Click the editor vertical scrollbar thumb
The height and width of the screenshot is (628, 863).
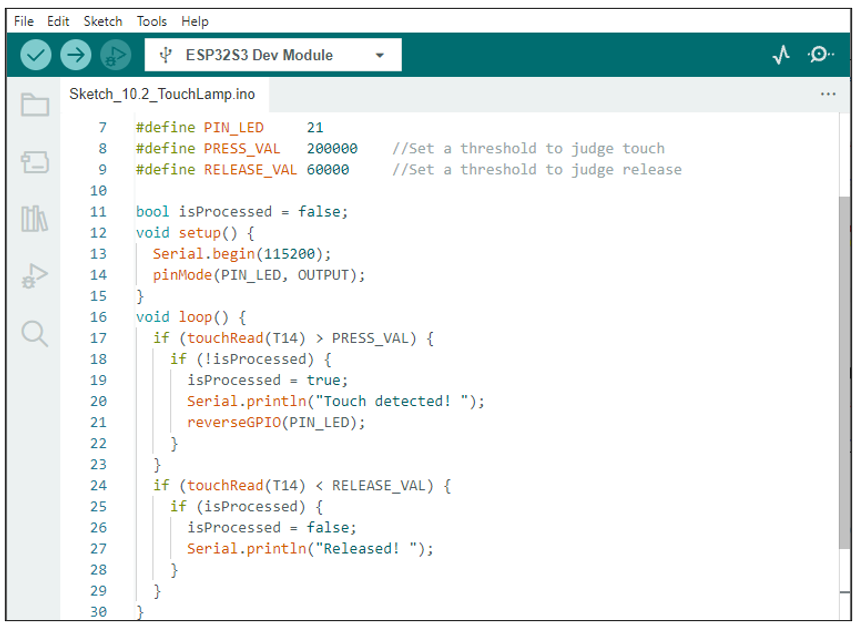[x=844, y=372]
